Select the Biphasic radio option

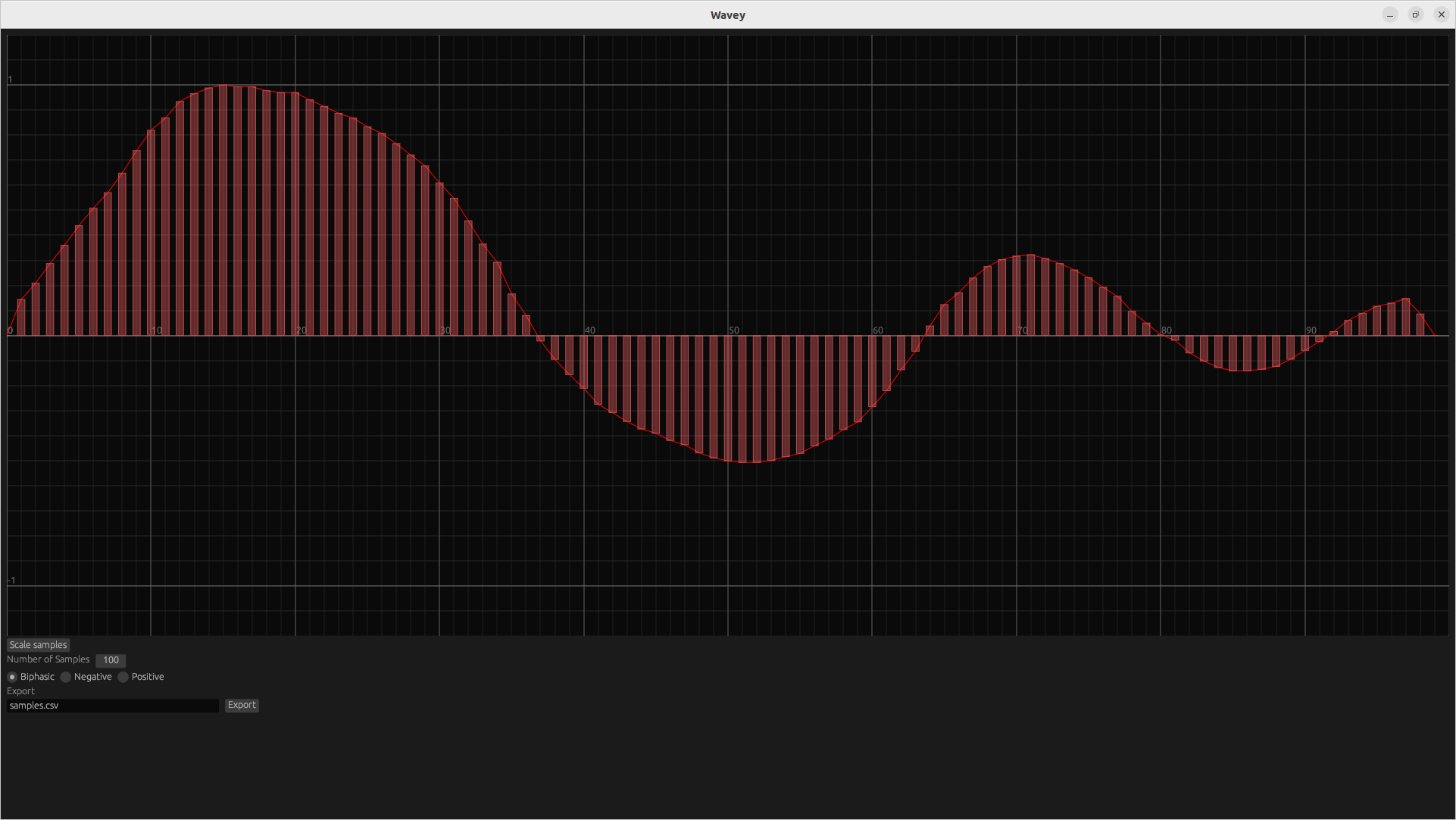(12, 677)
